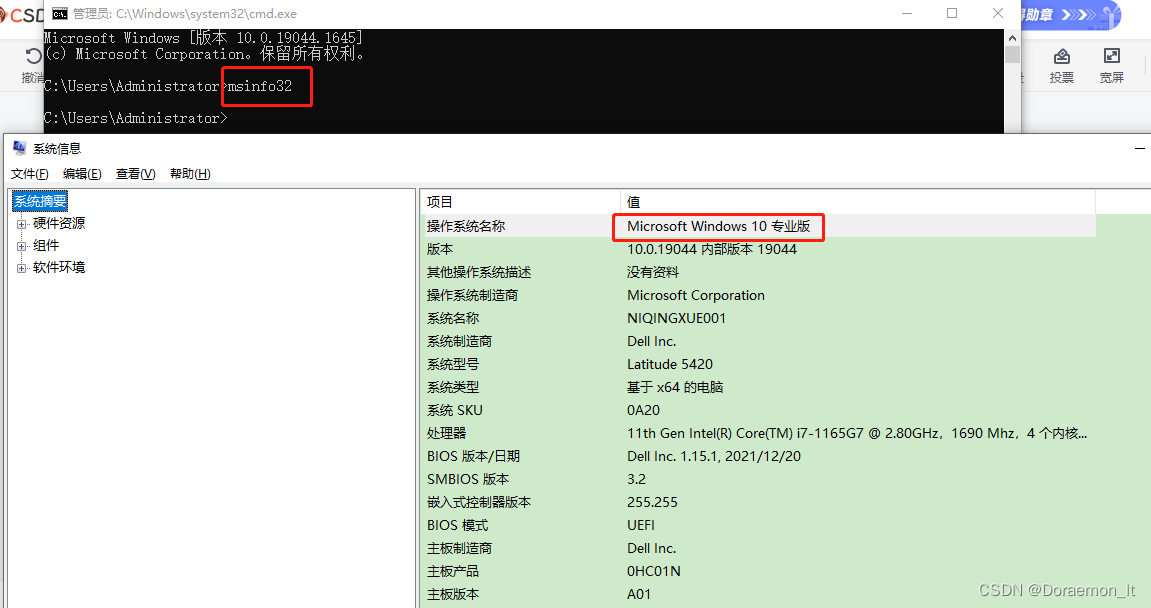Expand the 组件 tree node
This screenshot has width=1151, height=608.
coord(21,246)
